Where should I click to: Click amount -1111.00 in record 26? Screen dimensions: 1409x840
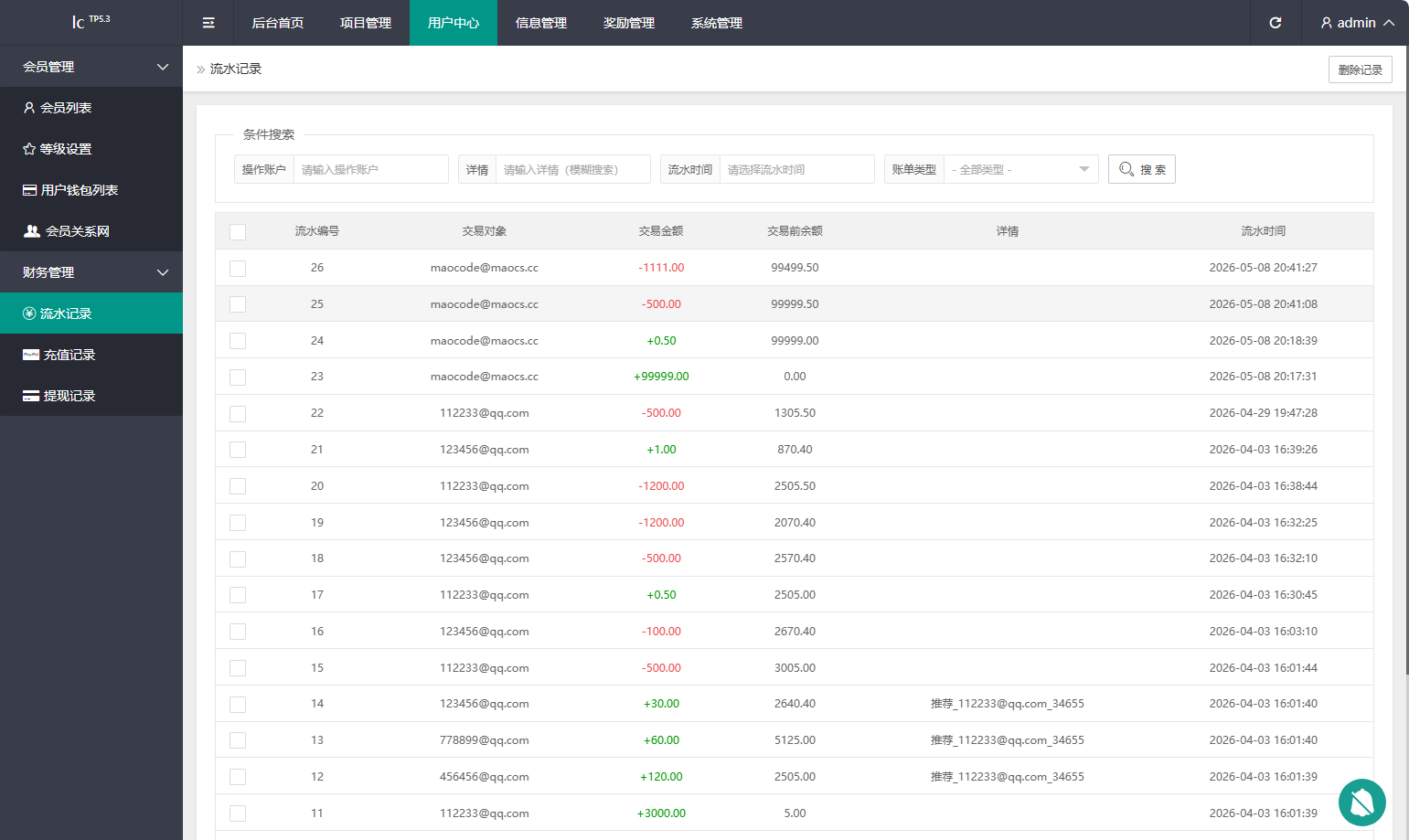click(x=661, y=268)
